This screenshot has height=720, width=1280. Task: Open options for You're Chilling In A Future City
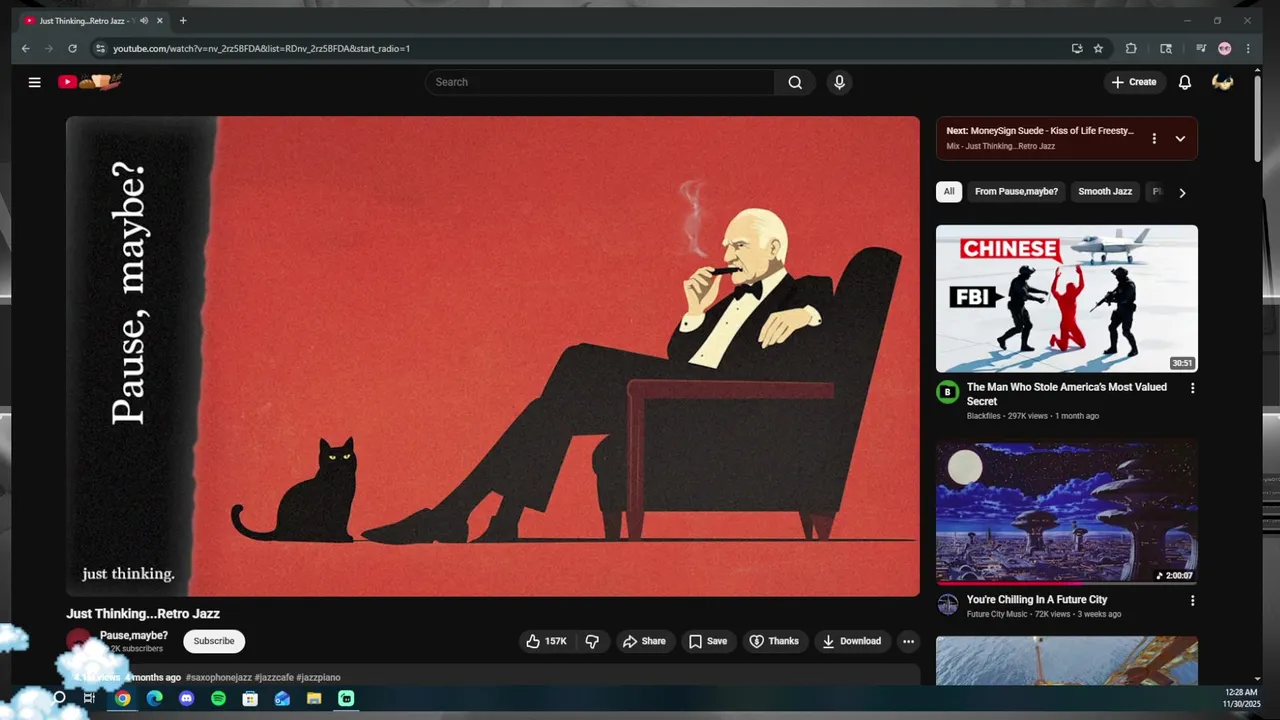pyautogui.click(x=1192, y=601)
